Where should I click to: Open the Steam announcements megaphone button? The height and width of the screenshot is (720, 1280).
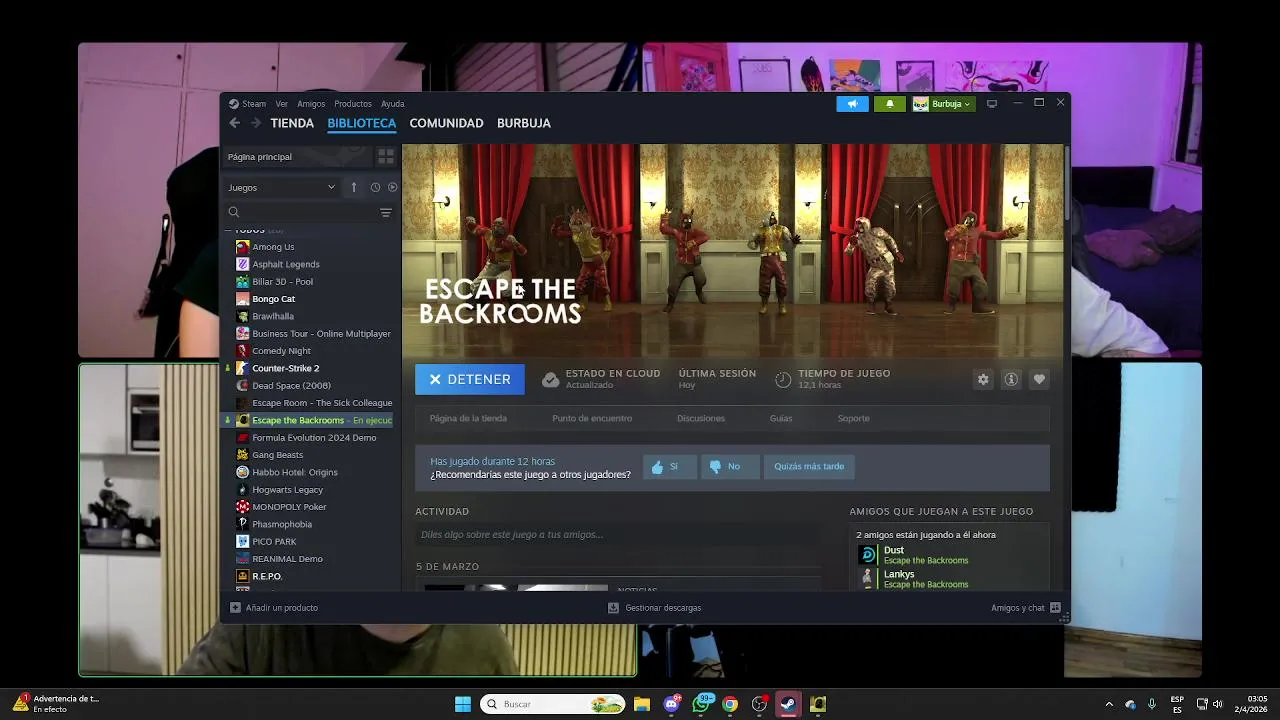click(x=852, y=104)
